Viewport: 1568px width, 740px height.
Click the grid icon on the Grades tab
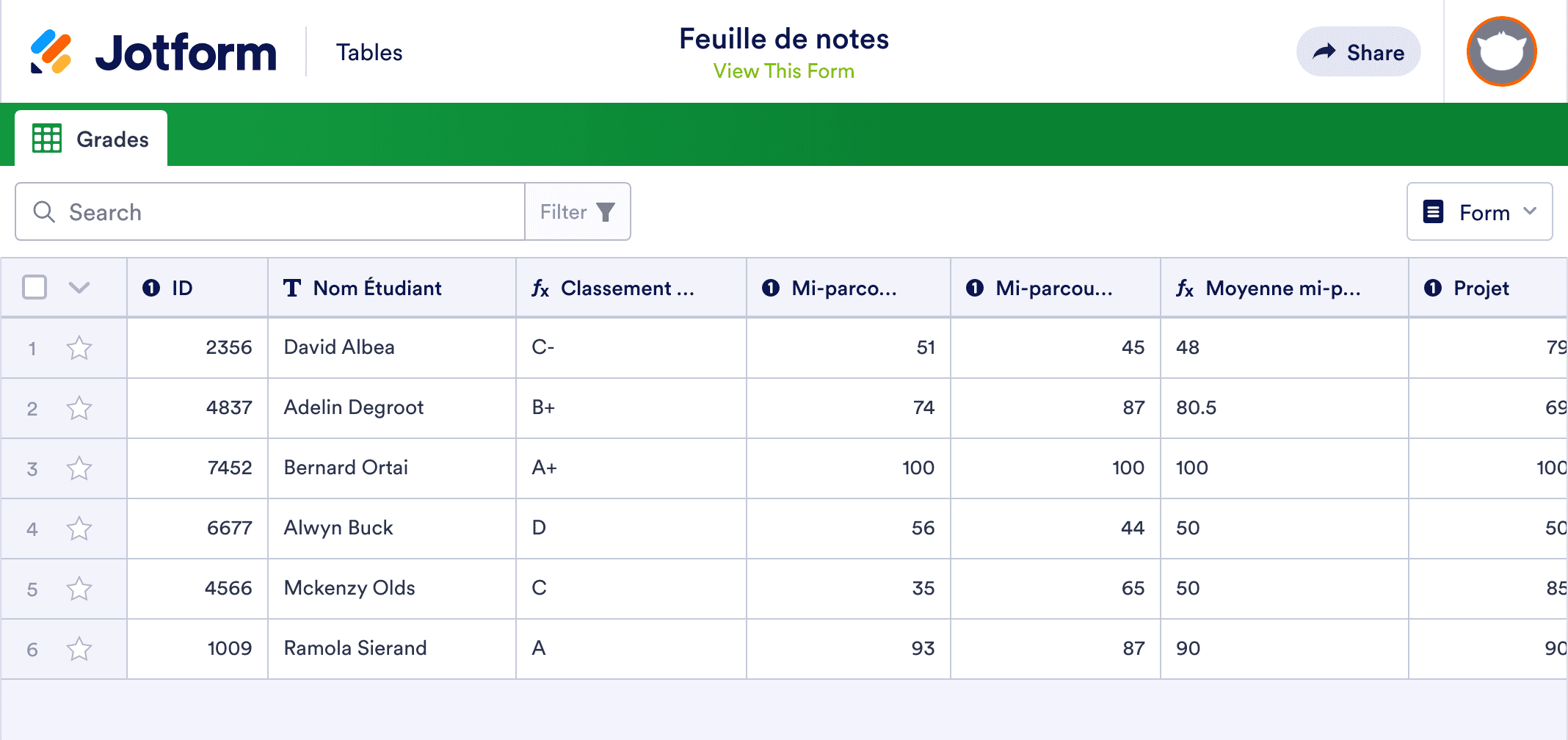tap(46, 138)
